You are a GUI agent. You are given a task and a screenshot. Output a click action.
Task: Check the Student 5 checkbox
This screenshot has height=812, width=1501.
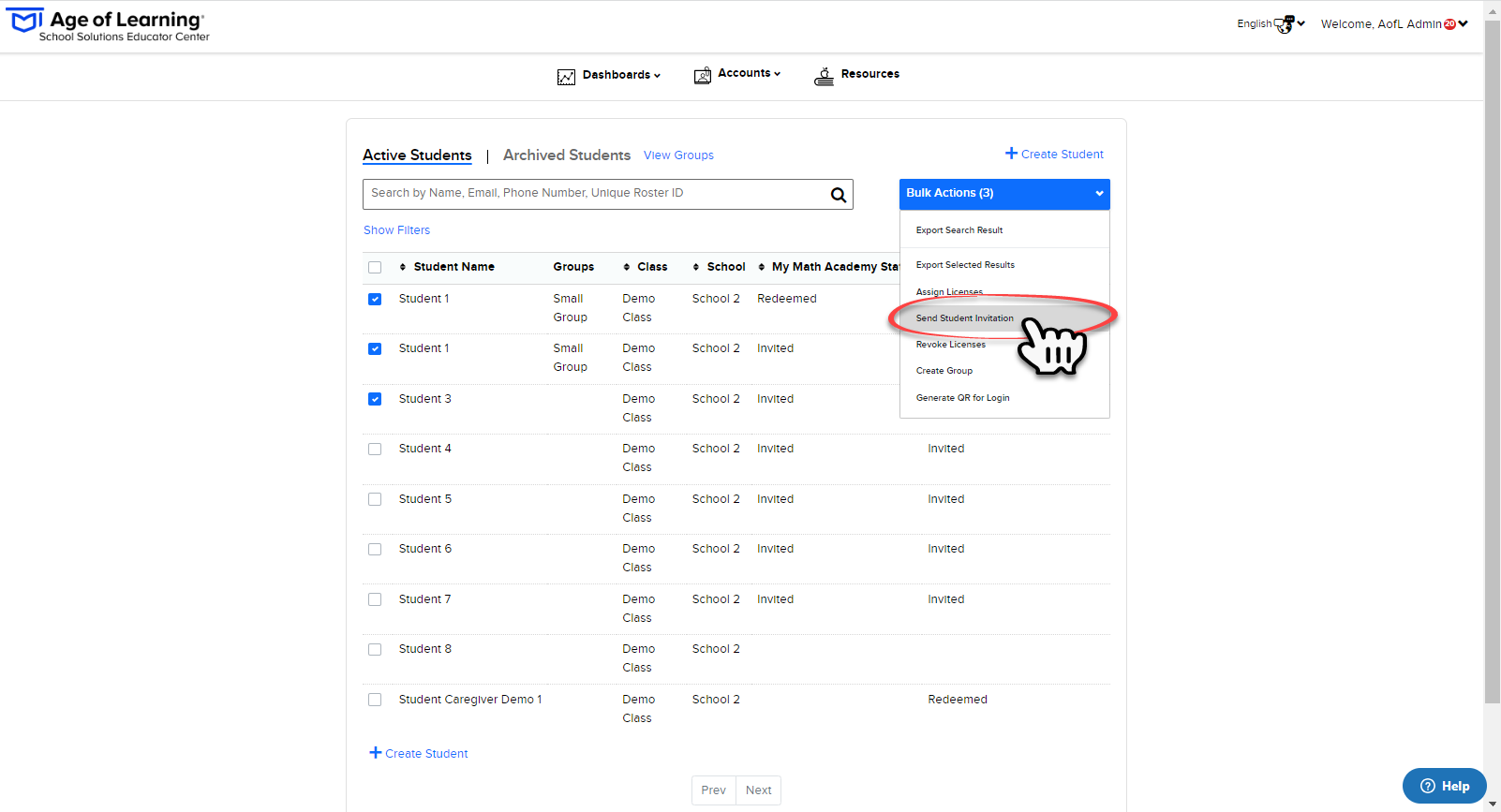[x=375, y=499]
